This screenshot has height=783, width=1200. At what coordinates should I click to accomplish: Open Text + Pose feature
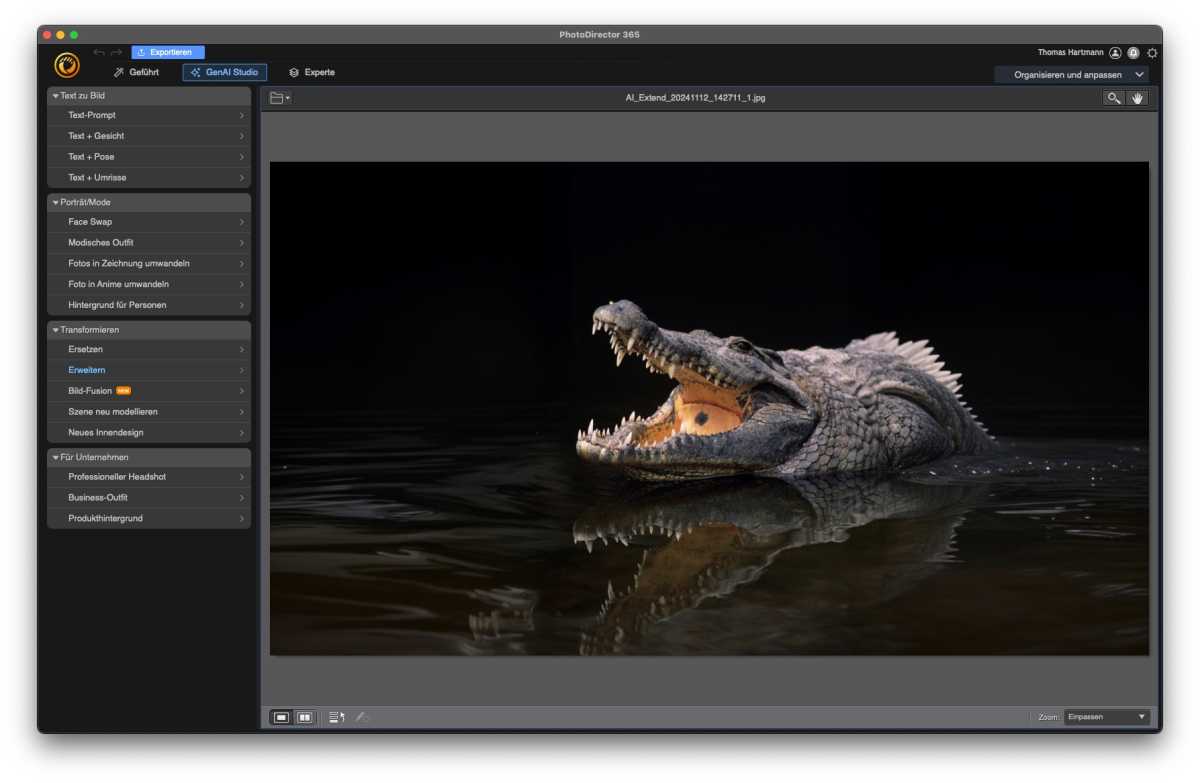tap(149, 157)
